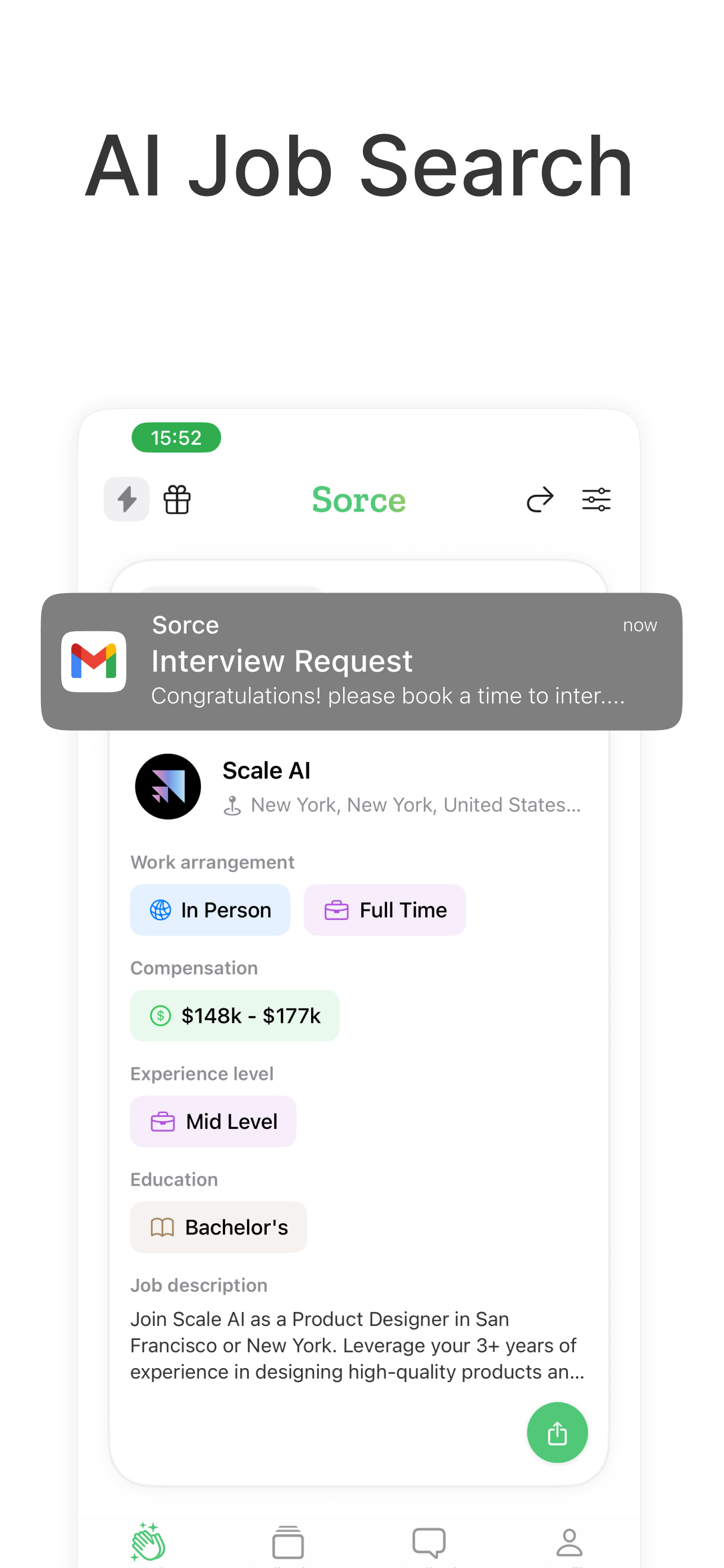Open the clapping hands tab
The image size is (724, 1568).
[148, 1542]
